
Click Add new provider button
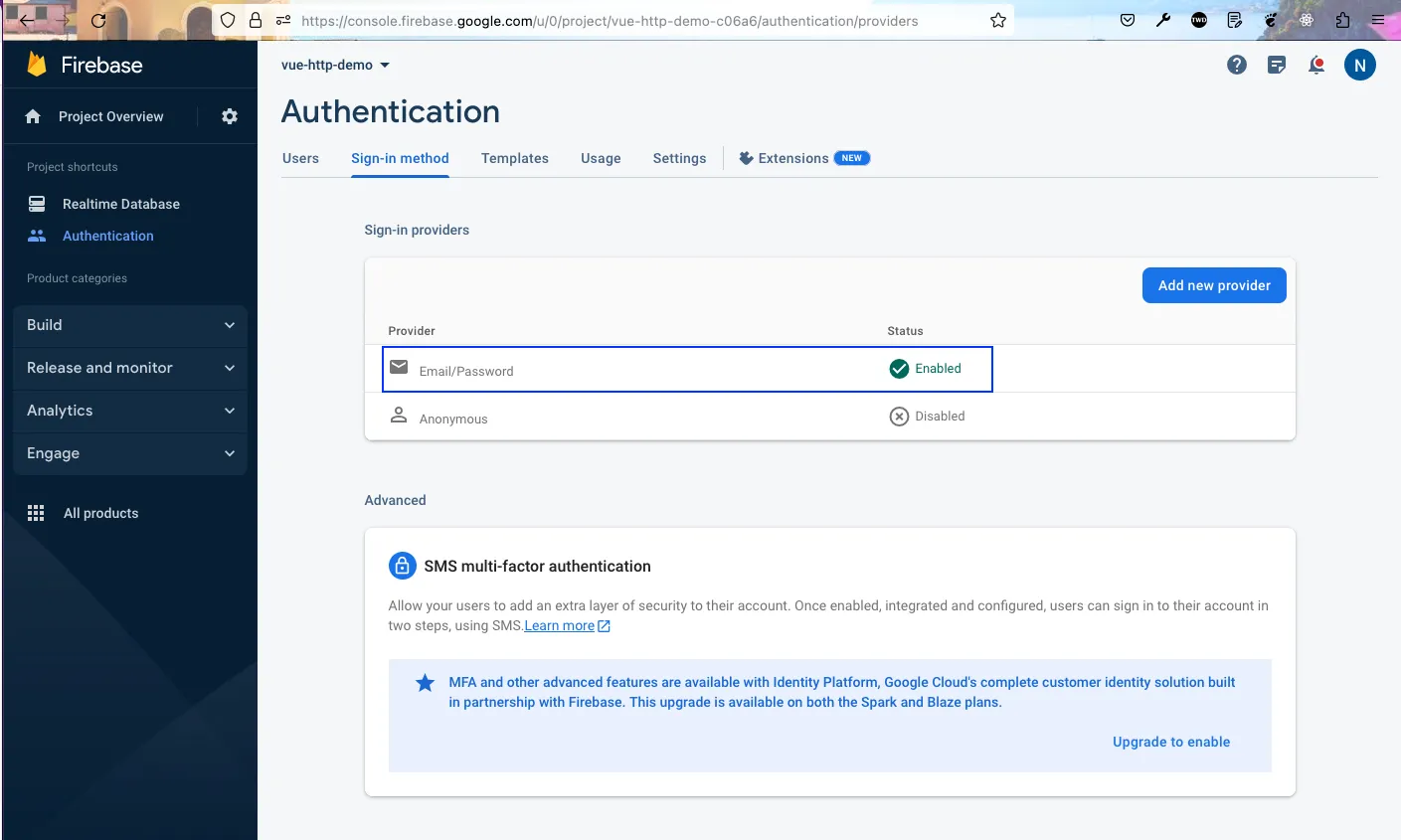tap(1214, 285)
